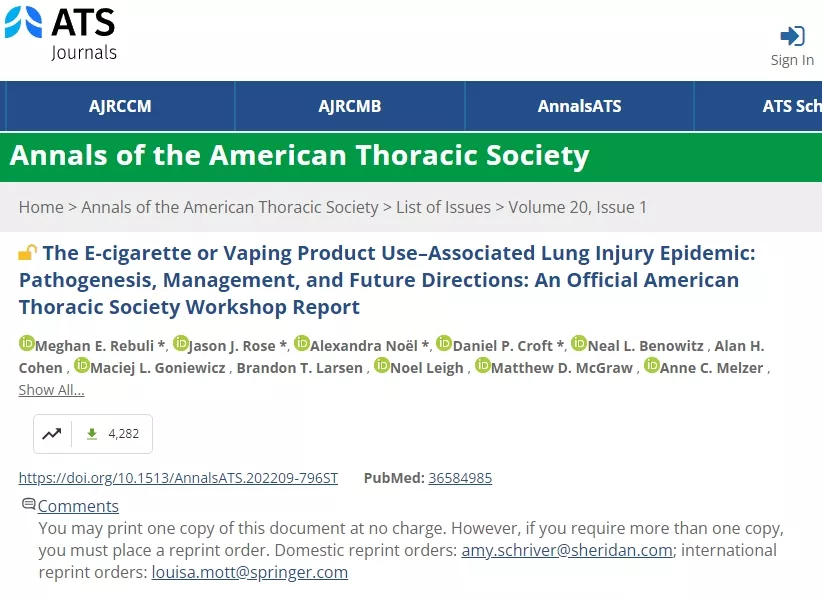Open the AJRCCM journal tab
Screen dimensions: 822x600
click(x=120, y=106)
